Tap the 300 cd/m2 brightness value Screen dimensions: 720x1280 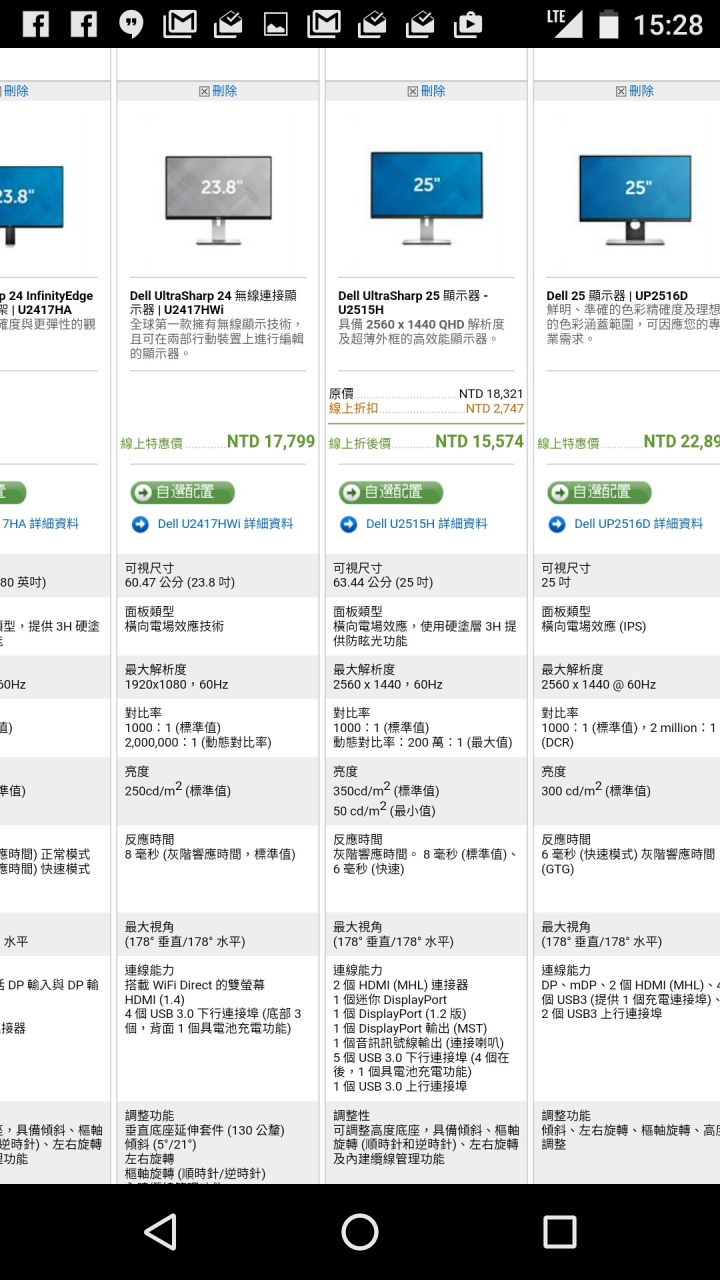click(x=596, y=790)
